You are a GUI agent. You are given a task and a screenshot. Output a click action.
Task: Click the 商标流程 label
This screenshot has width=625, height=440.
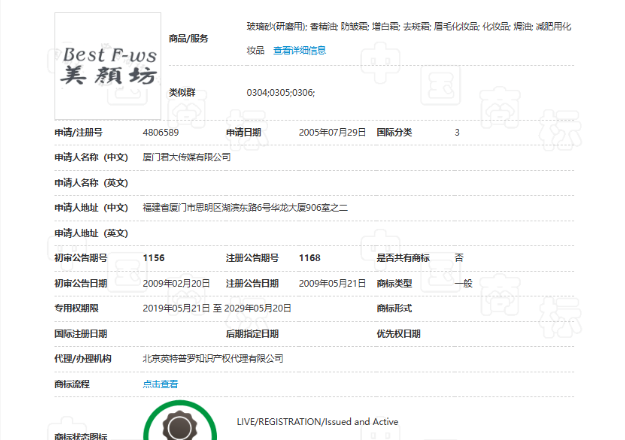coord(72,384)
